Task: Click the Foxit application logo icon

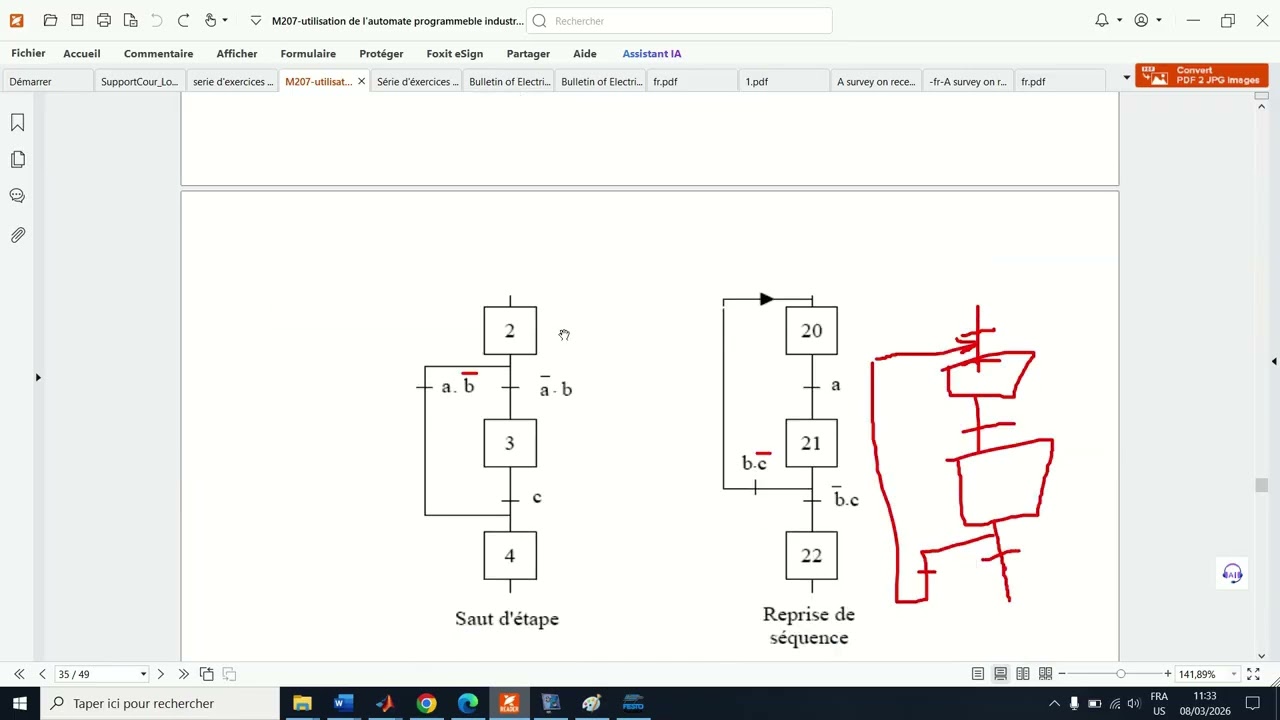Action: [16, 20]
